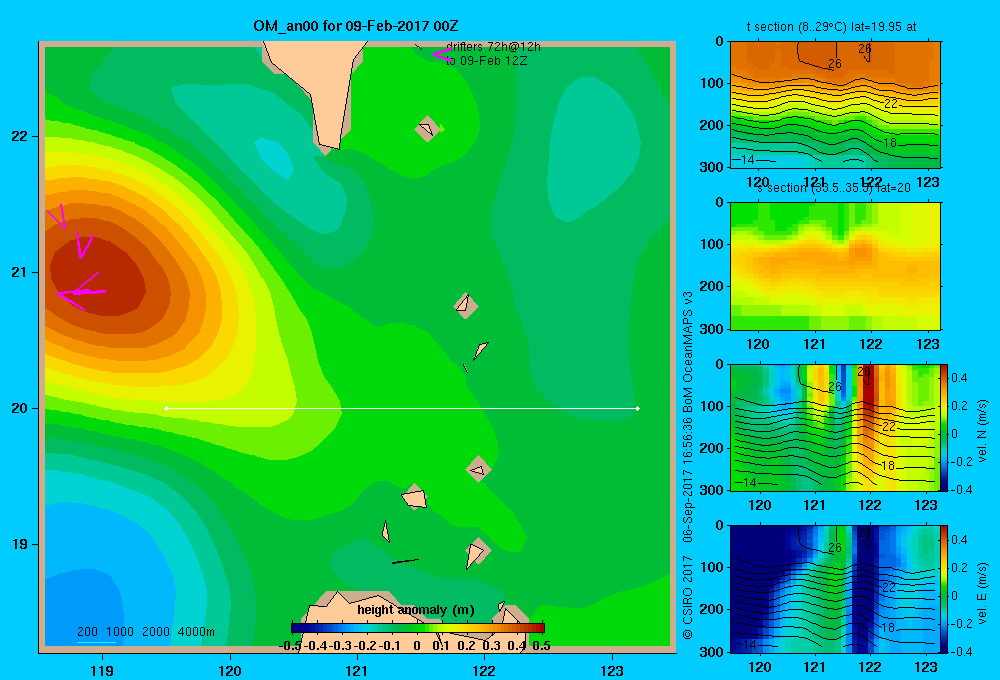1000x680 pixels.
Task: Click latitude label '21' on the main map axis
Action: [20, 272]
